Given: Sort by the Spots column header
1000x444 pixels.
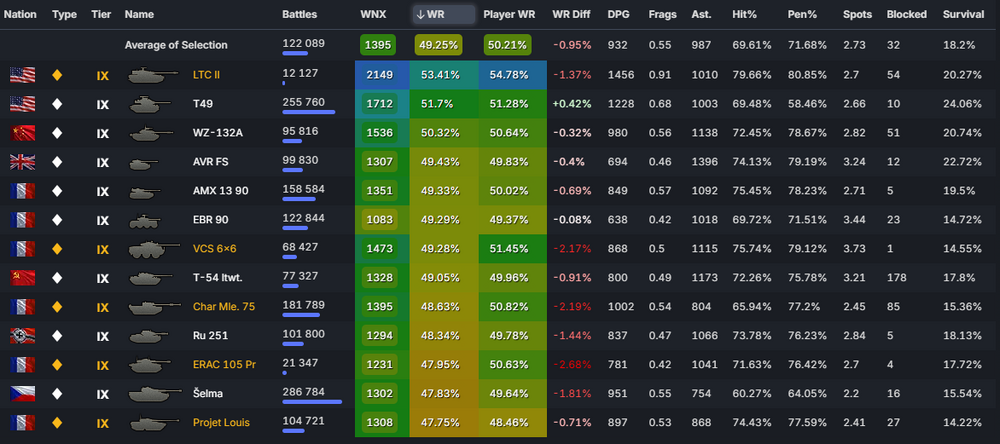Looking at the screenshot, I should click(x=857, y=14).
